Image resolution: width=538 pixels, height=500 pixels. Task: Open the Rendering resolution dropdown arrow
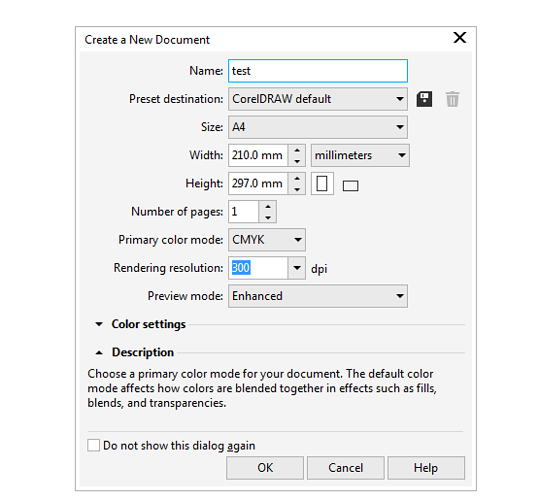(297, 268)
